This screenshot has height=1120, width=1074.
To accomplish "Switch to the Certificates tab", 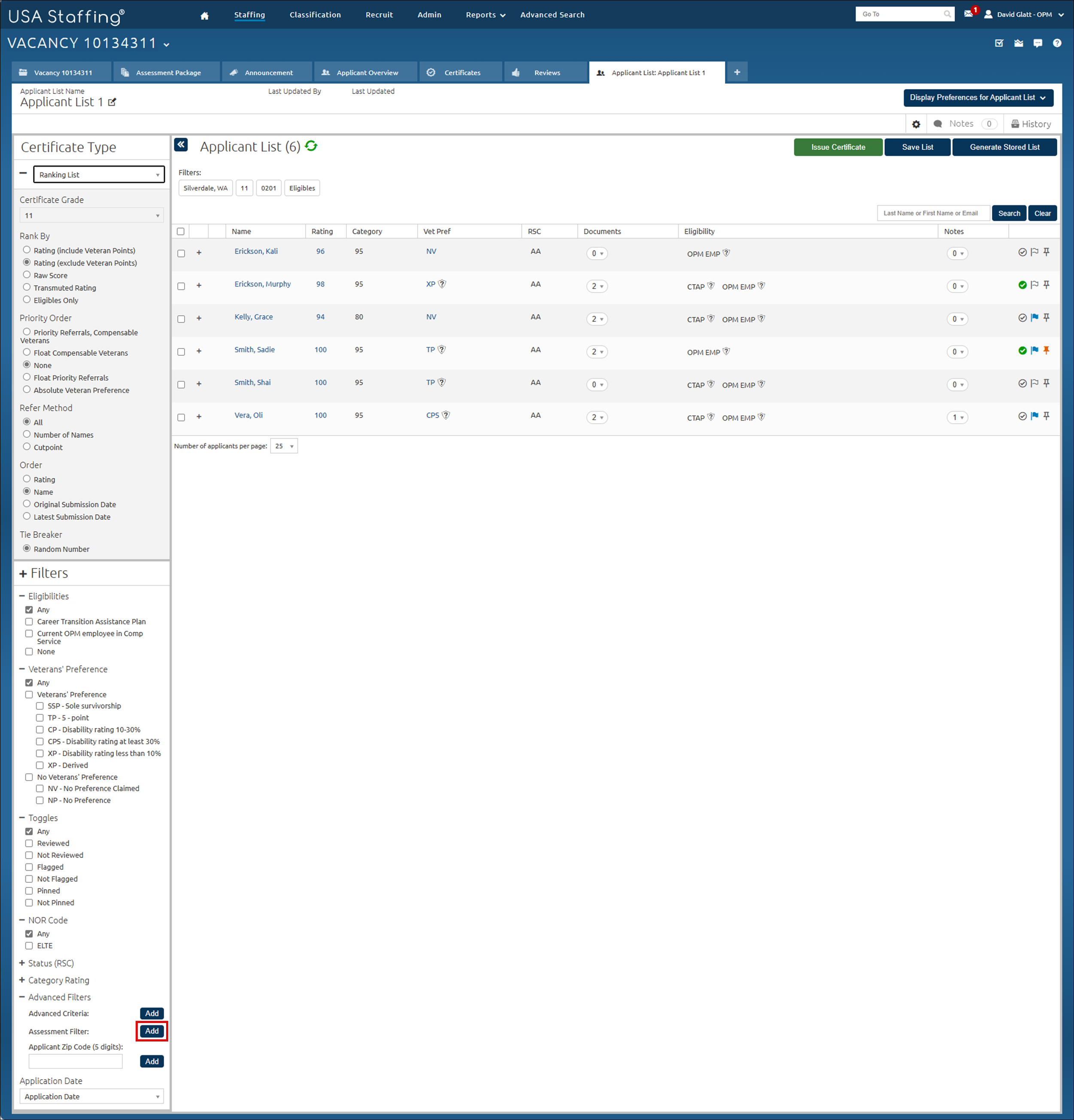I will (461, 73).
